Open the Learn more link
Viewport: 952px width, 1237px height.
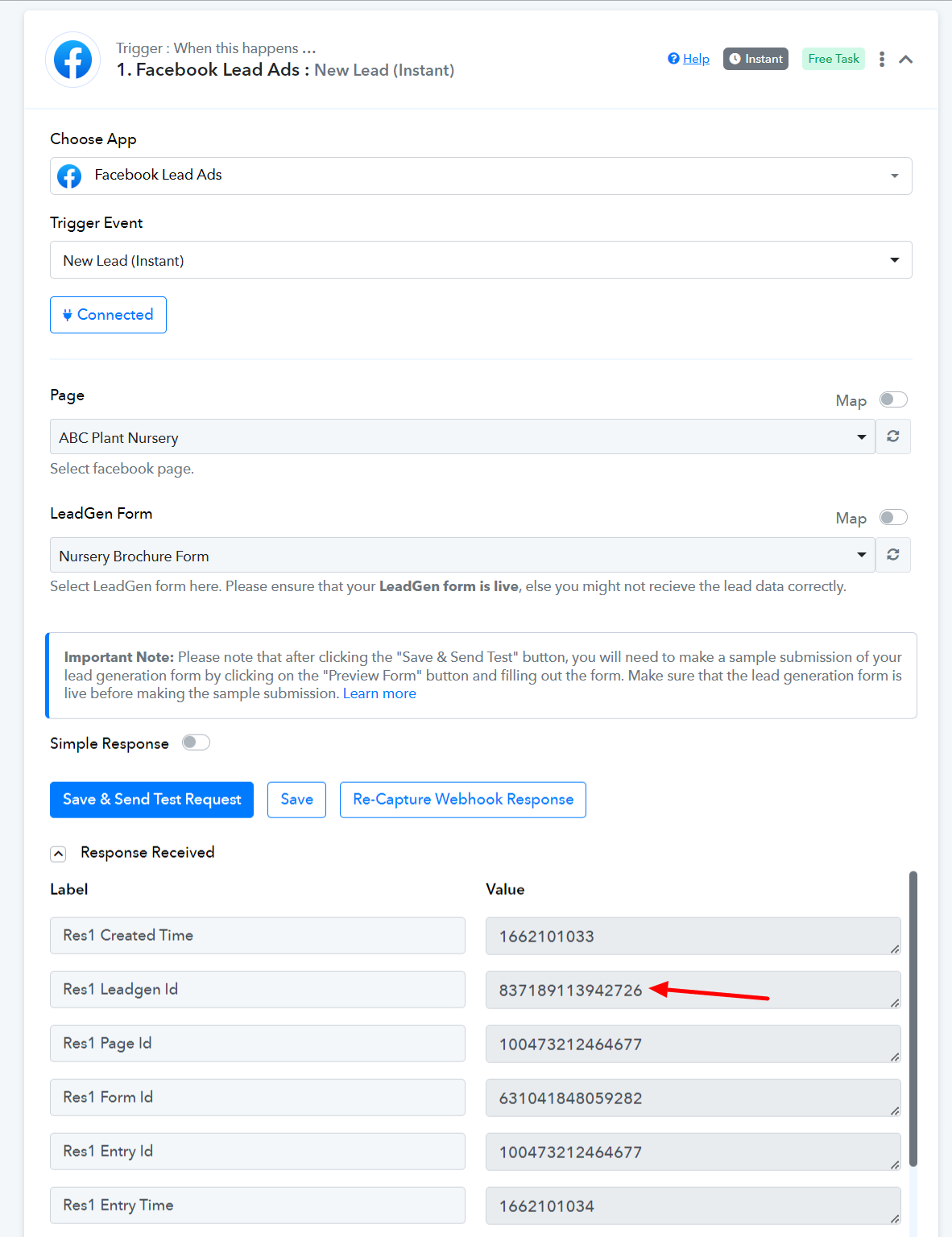click(379, 693)
